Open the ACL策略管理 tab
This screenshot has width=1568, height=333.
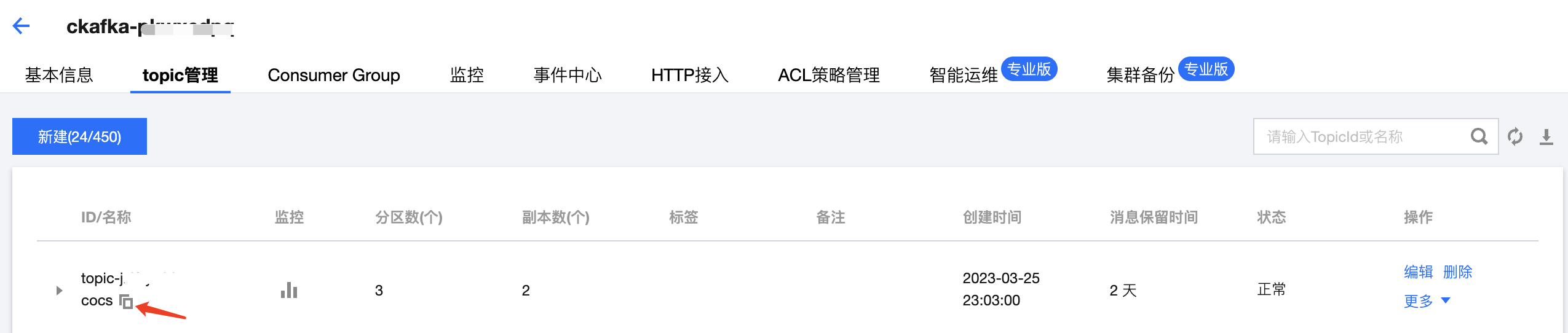click(x=829, y=75)
